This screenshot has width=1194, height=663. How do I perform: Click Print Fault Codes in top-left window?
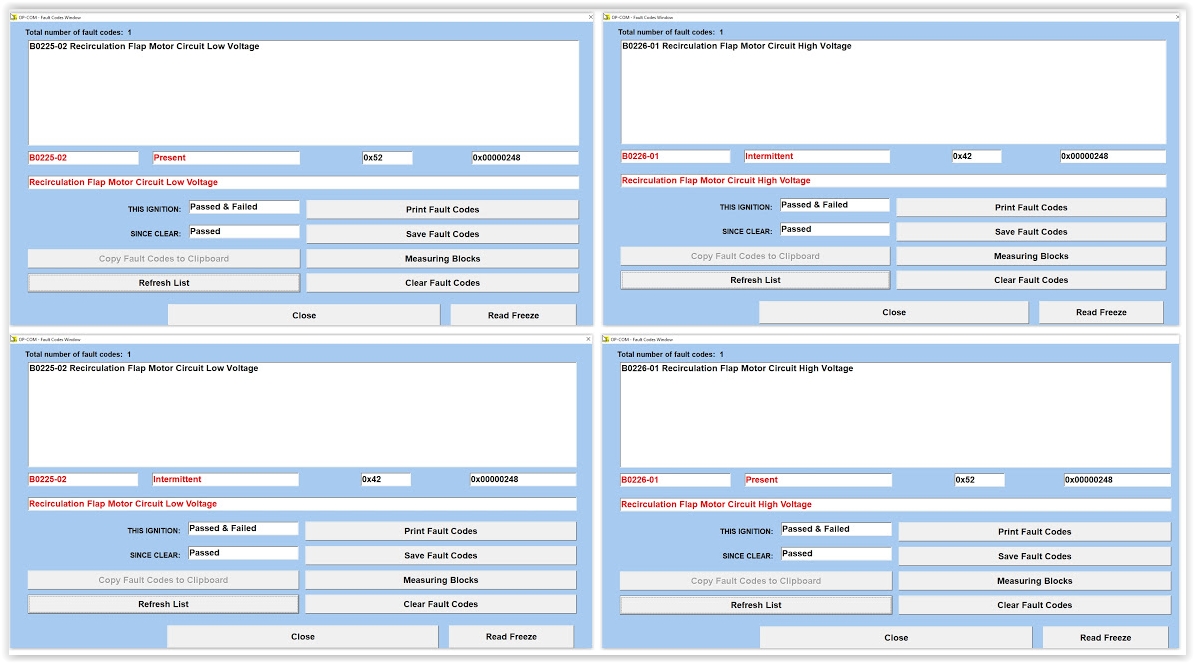coord(442,210)
